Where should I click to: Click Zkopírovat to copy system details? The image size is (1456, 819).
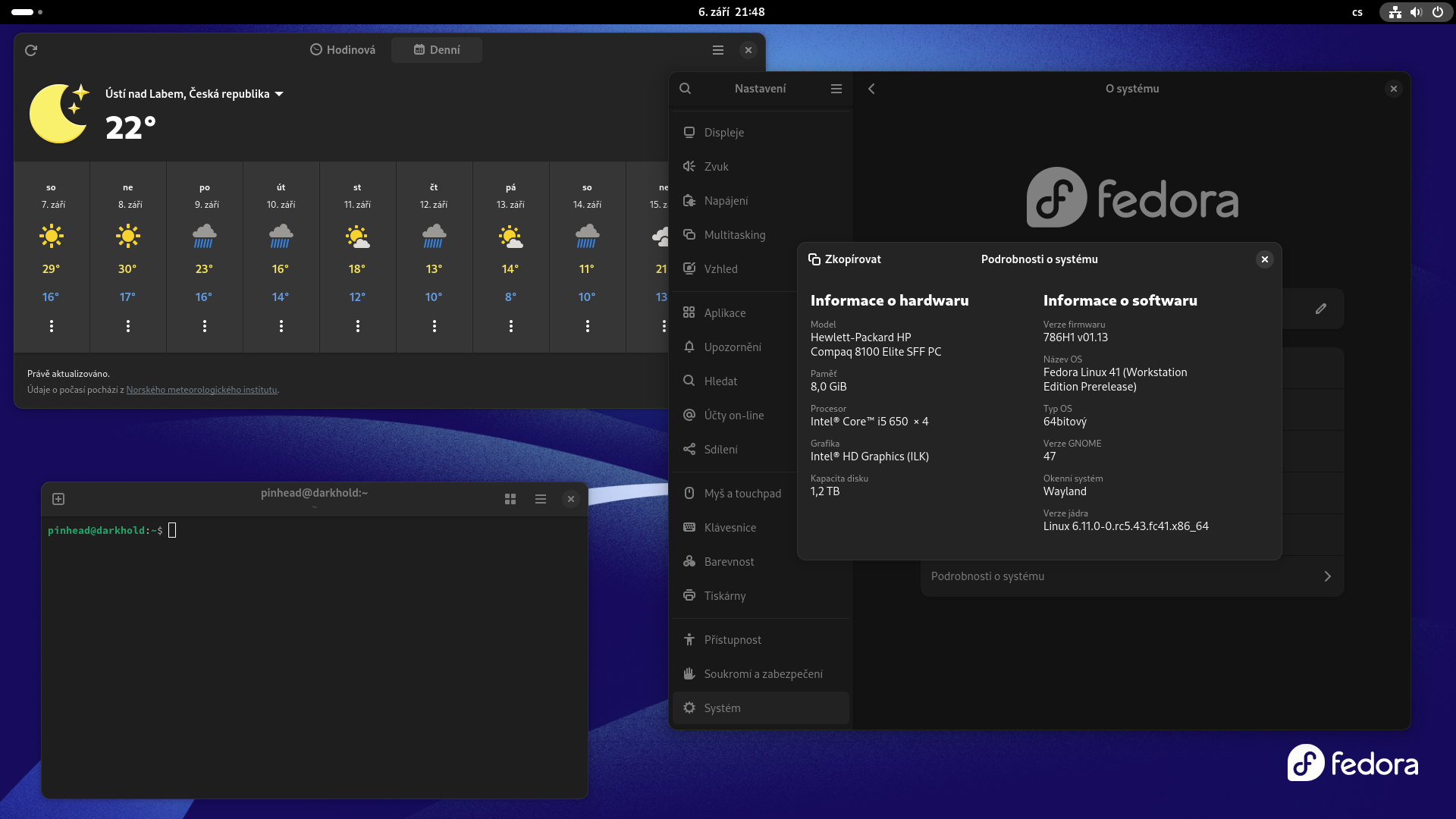click(845, 259)
